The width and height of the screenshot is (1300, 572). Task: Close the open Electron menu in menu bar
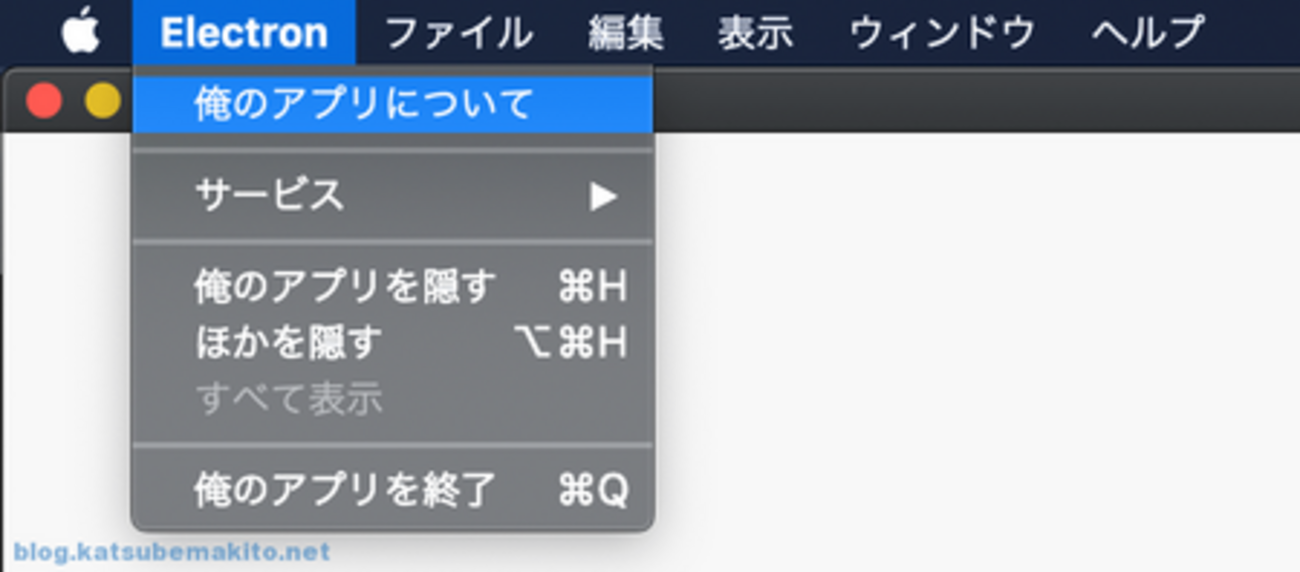(x=244, y=32)
